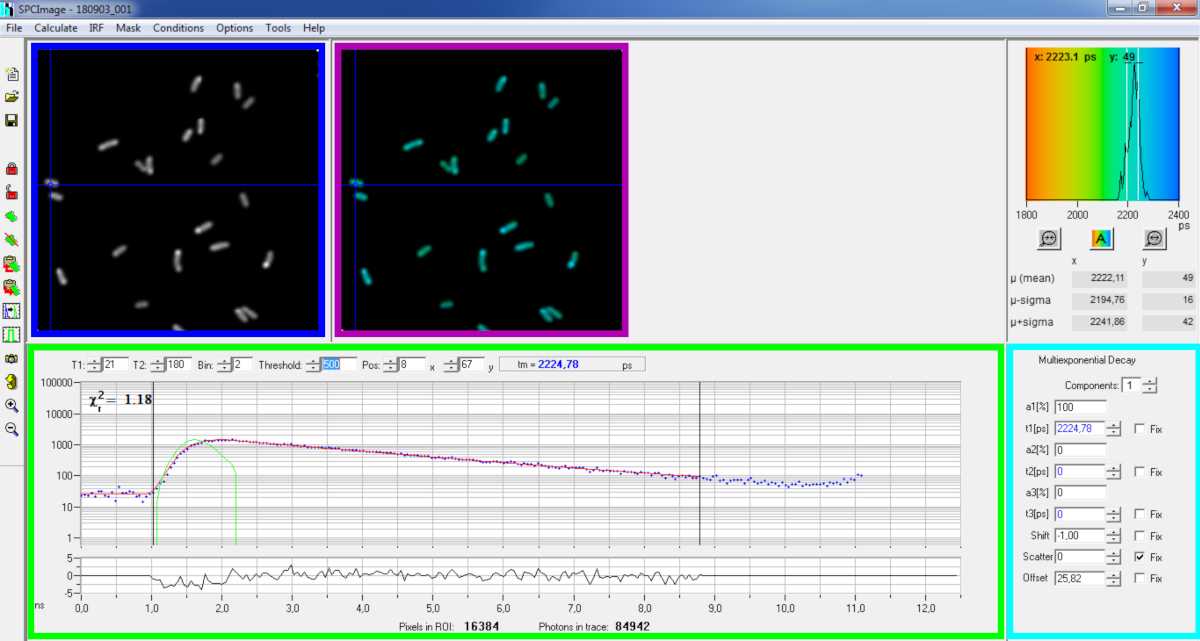Enable the Fix checkbox for t1[ps]

coord(1140,429)
